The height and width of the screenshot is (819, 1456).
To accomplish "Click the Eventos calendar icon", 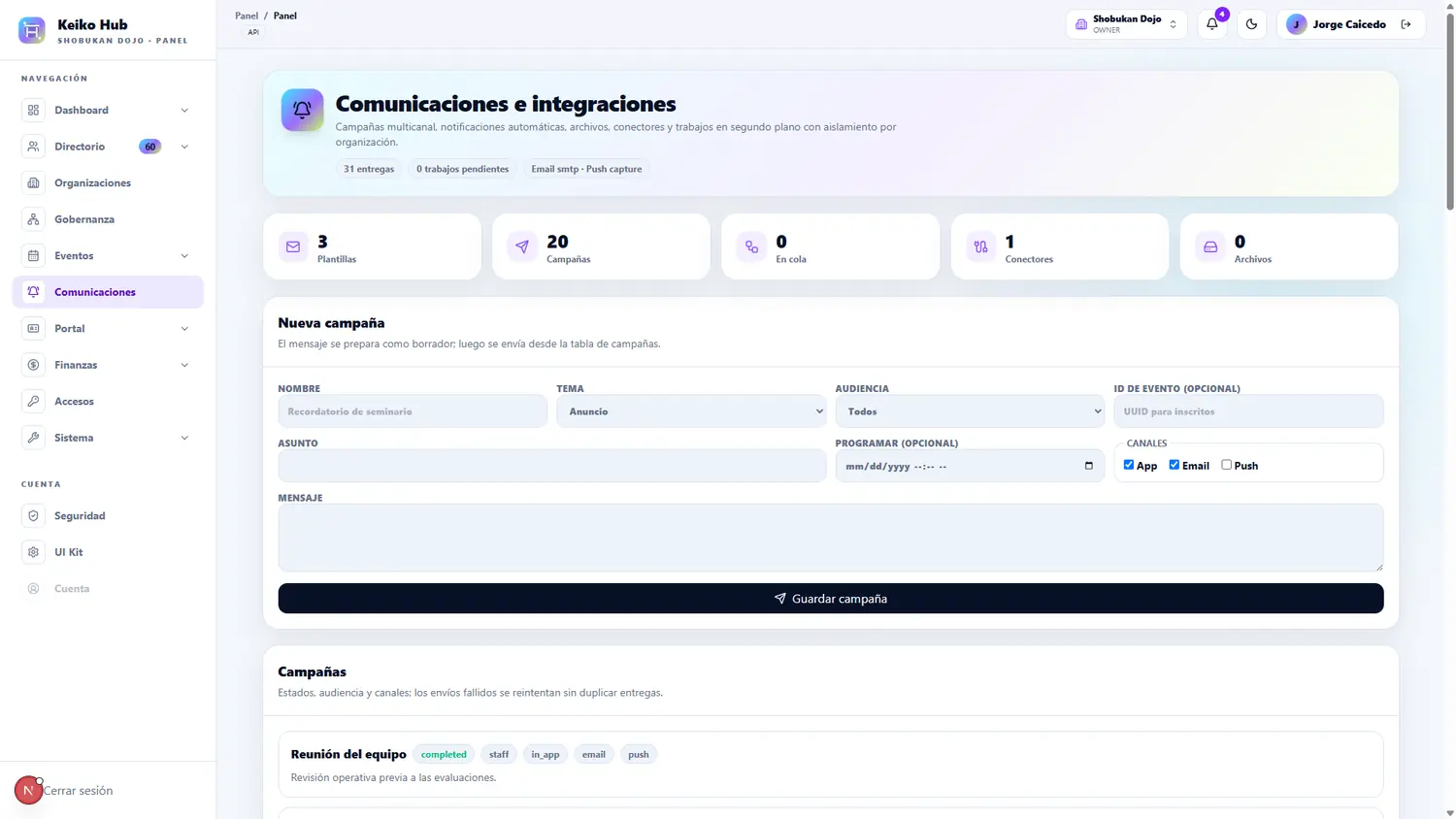I will pyautogui.click(x=33, y=256).
